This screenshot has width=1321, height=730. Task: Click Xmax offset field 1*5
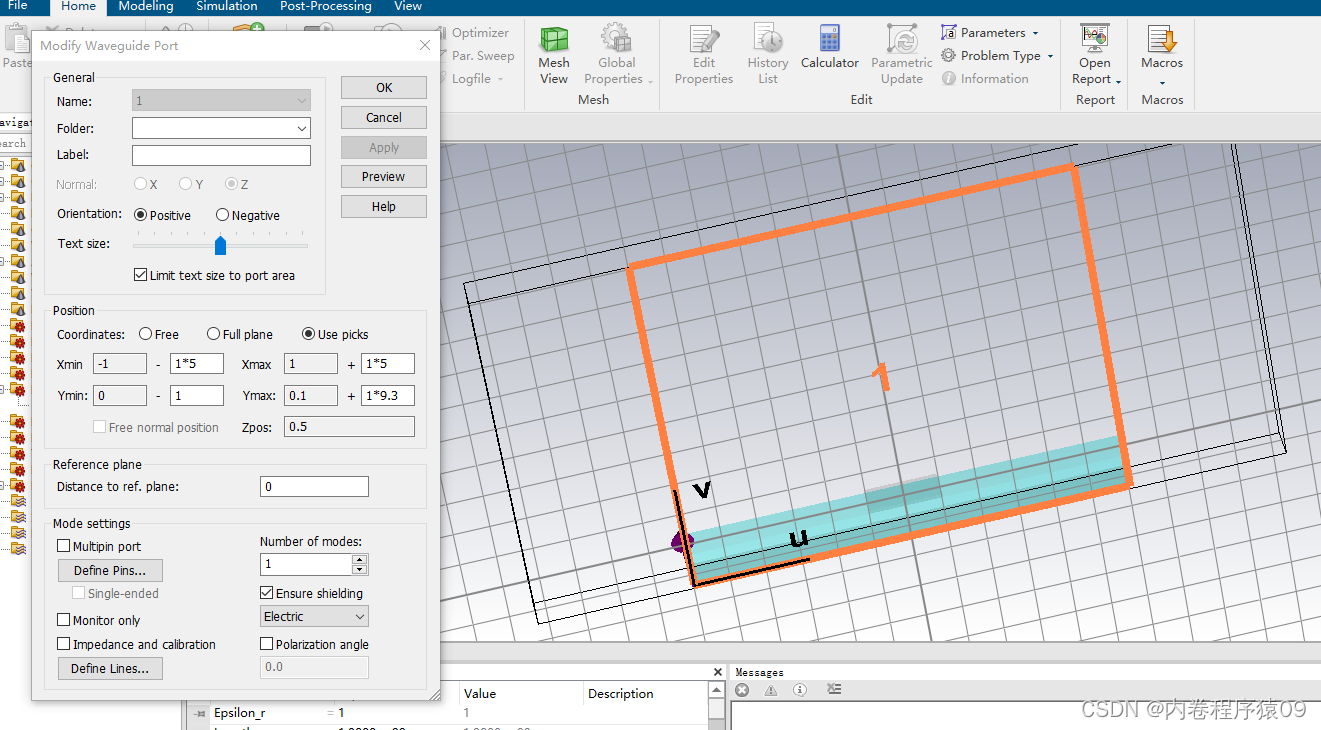[x=388, y=364]
